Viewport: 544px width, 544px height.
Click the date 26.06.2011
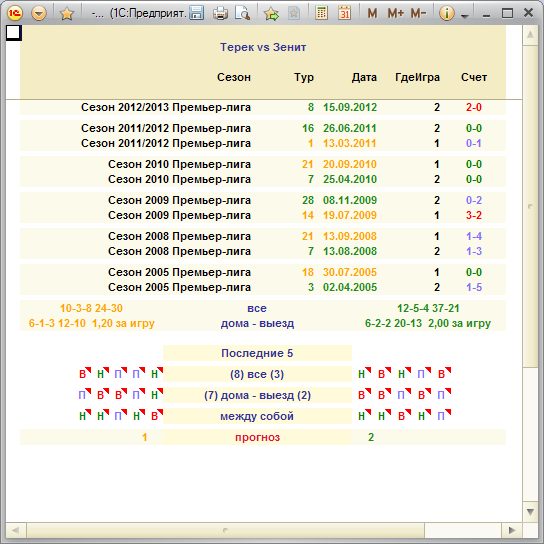coord(350,128)
